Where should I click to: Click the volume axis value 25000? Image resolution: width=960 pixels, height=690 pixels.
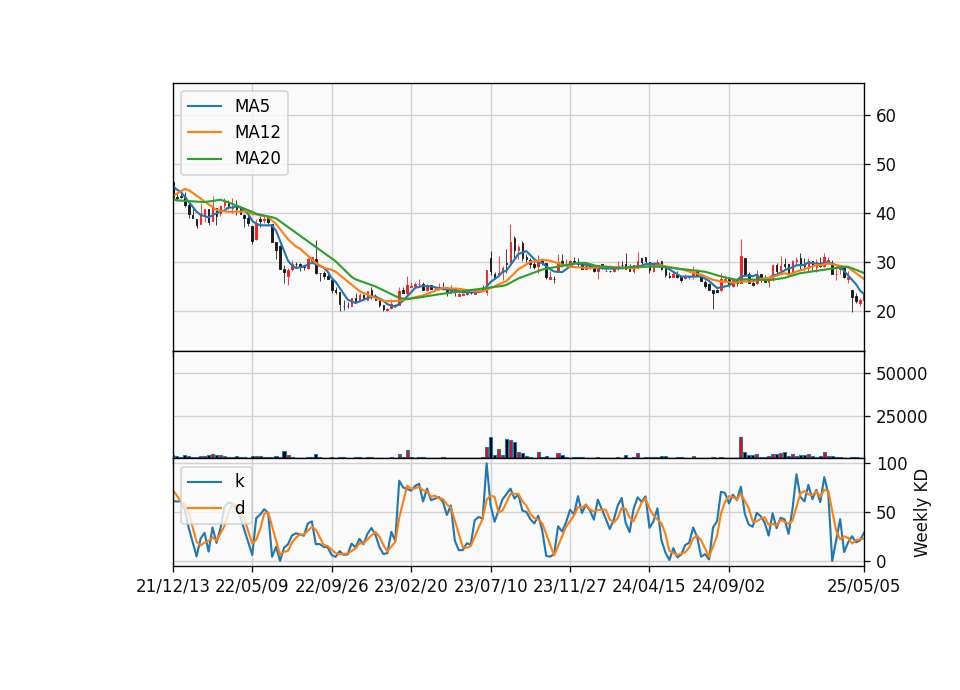pos(902,417)
